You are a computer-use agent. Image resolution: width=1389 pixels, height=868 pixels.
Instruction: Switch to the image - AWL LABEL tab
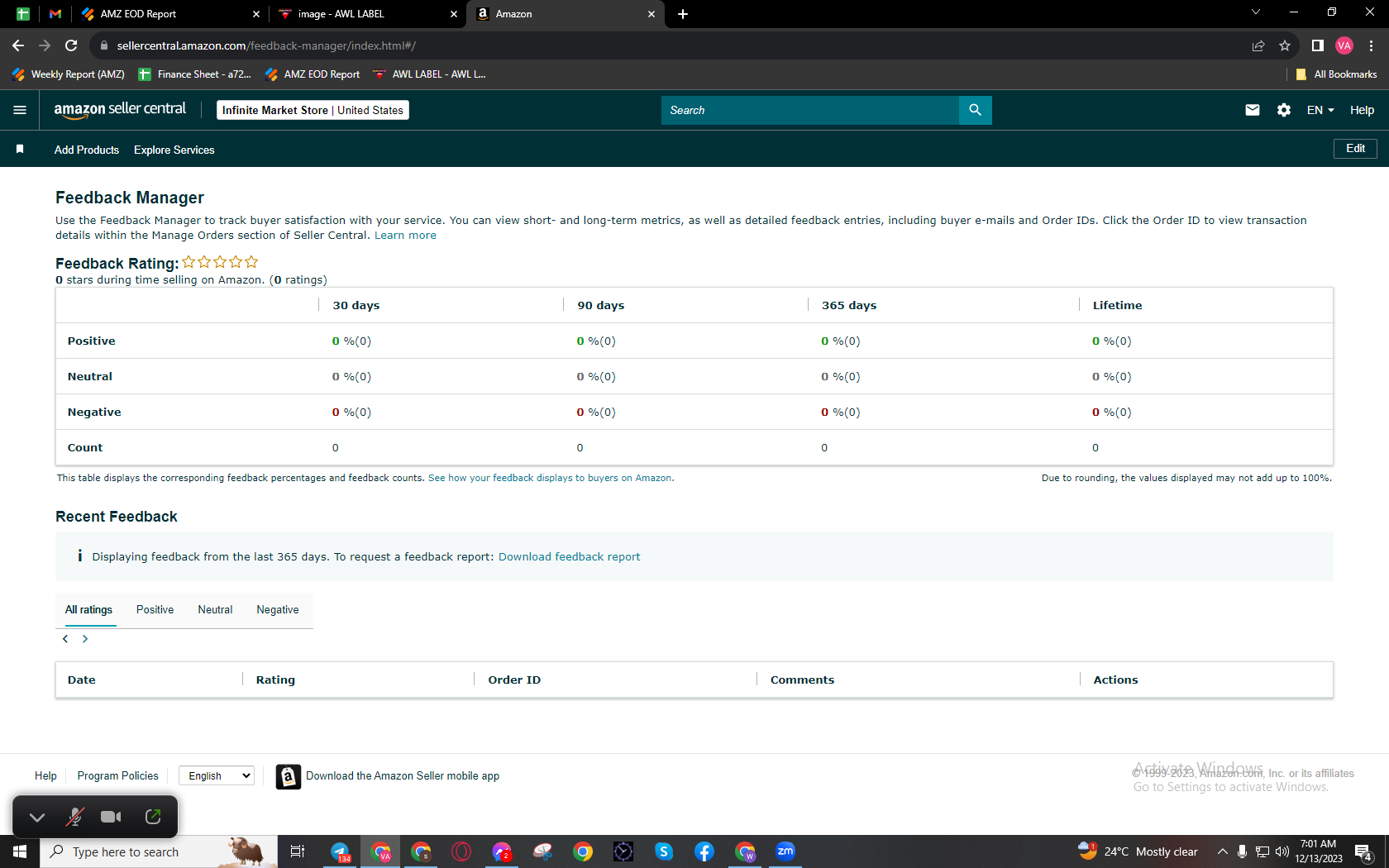[368, 14]
